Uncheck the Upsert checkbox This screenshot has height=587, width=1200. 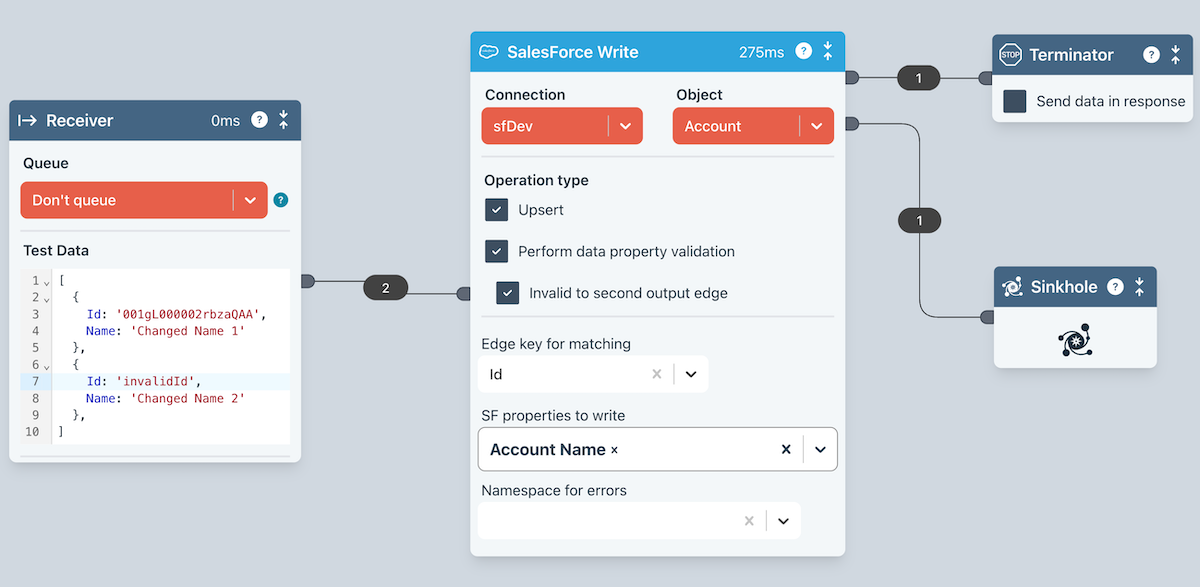pyautogui.click(x=497, y=210)
